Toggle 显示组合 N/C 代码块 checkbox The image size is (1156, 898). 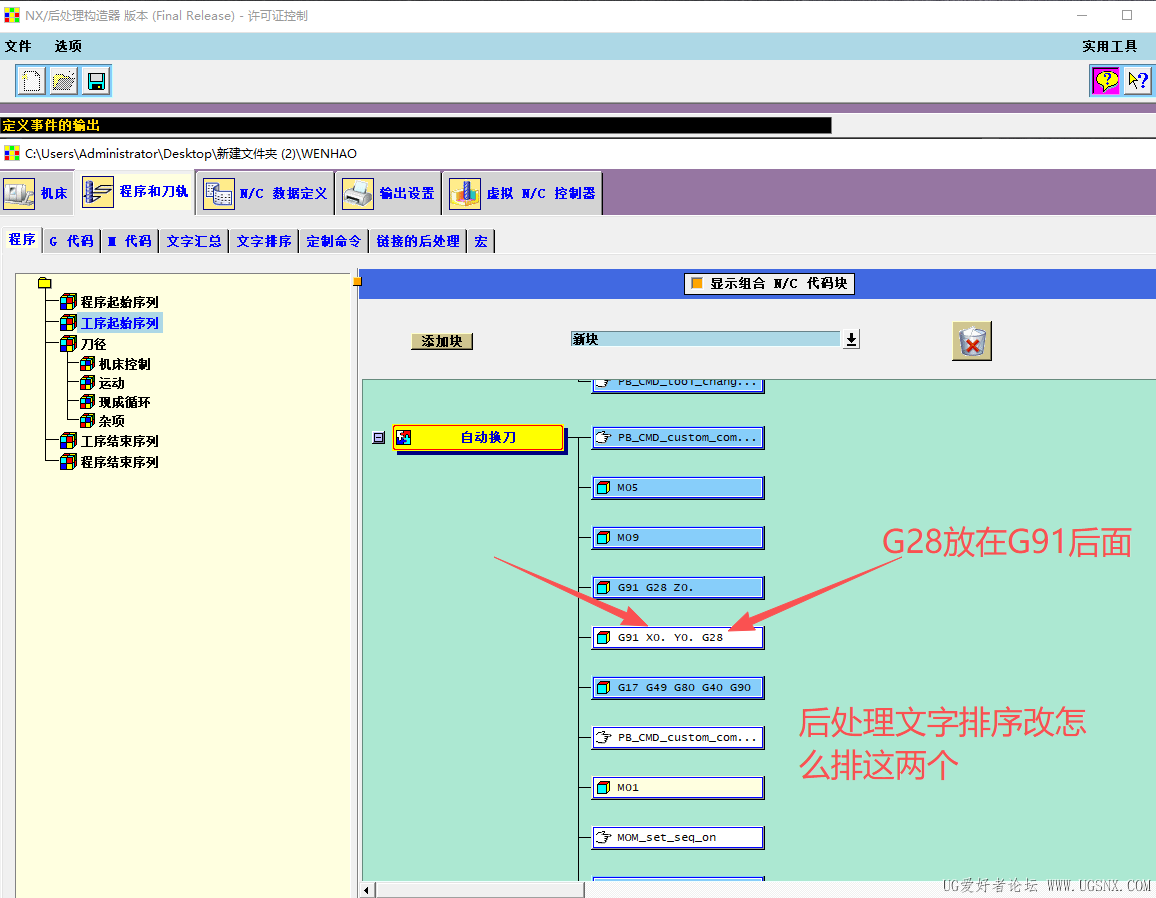(x=697, y=283)
